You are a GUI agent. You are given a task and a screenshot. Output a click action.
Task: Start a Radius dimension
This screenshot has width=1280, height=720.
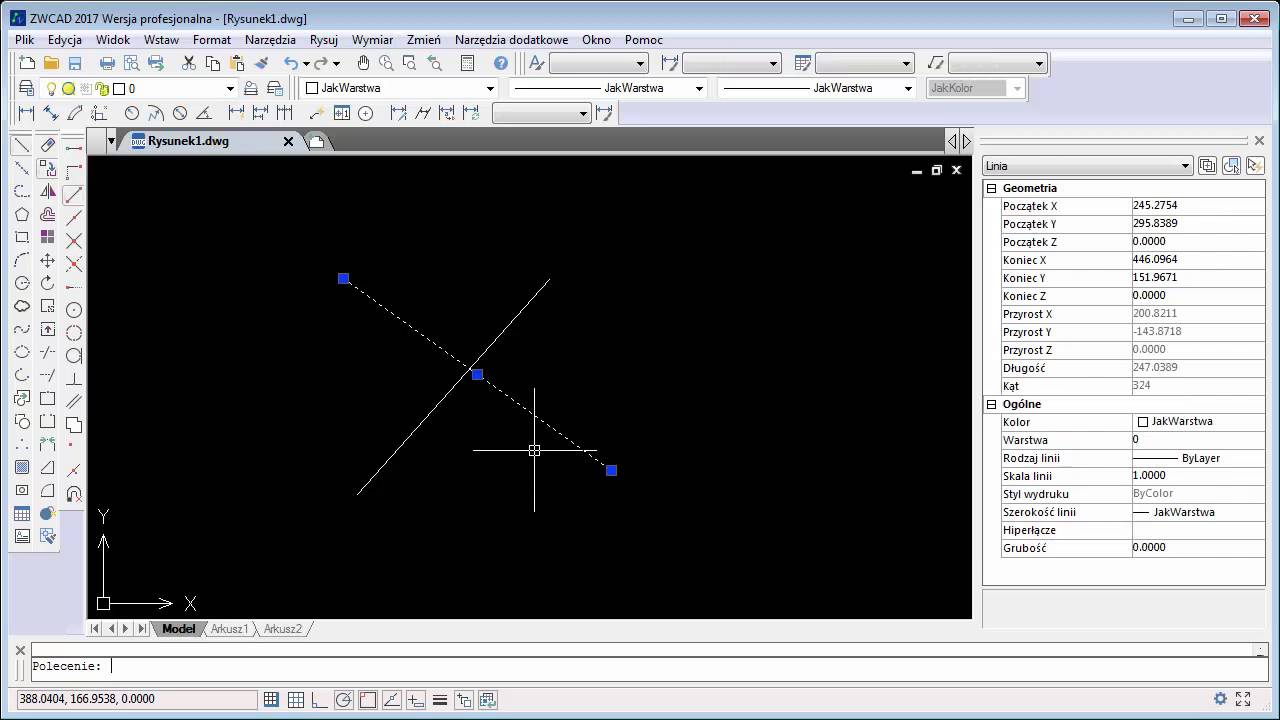click(x=131, y=113)
